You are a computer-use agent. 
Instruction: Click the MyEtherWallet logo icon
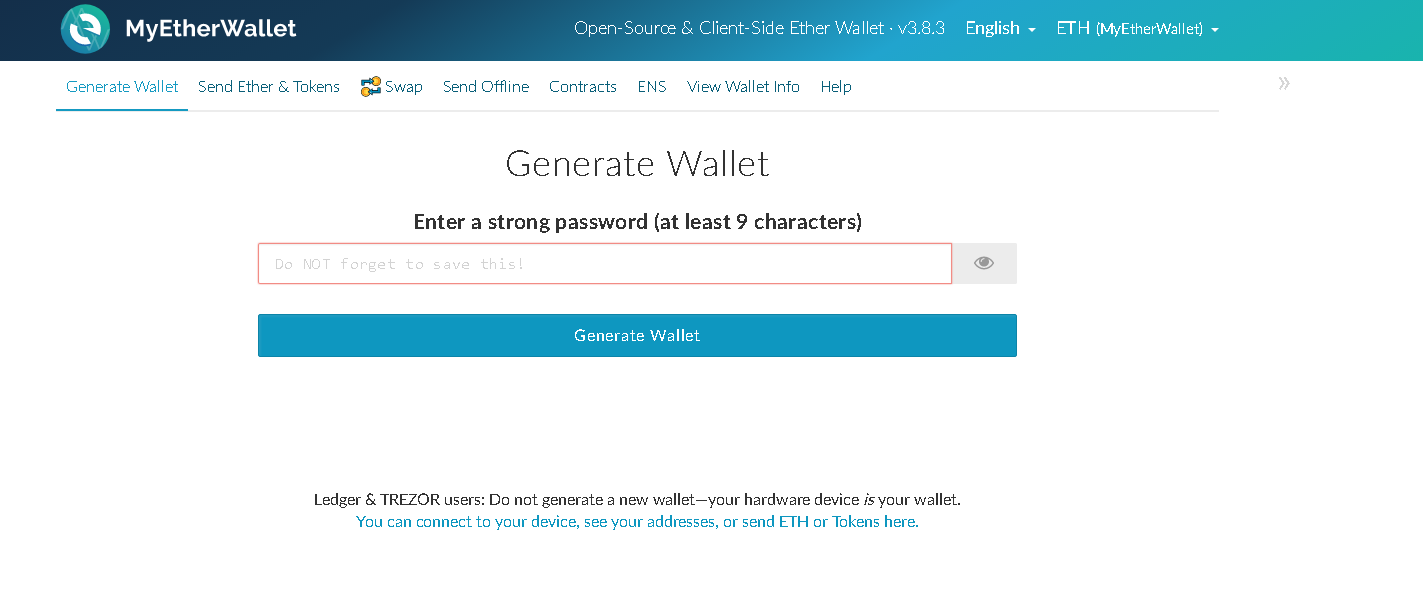coord(85,29)
